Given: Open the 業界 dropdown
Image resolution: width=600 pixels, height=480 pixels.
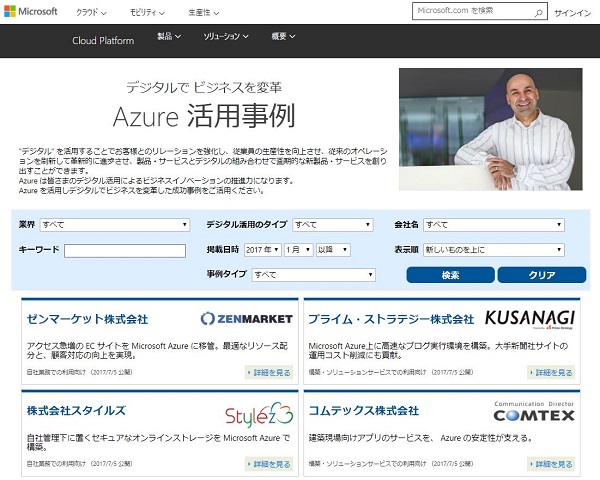Looking at the screenshot, I should click(115, 225).
